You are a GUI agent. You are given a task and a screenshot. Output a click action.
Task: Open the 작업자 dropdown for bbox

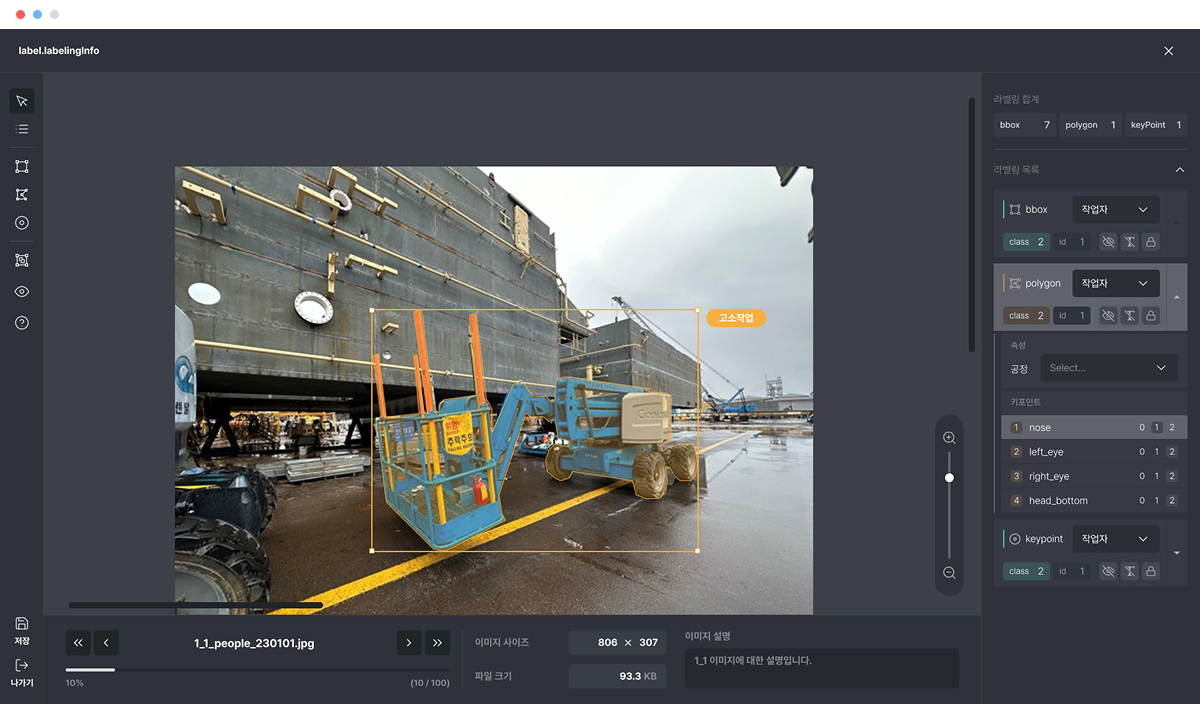[1115, 210]
